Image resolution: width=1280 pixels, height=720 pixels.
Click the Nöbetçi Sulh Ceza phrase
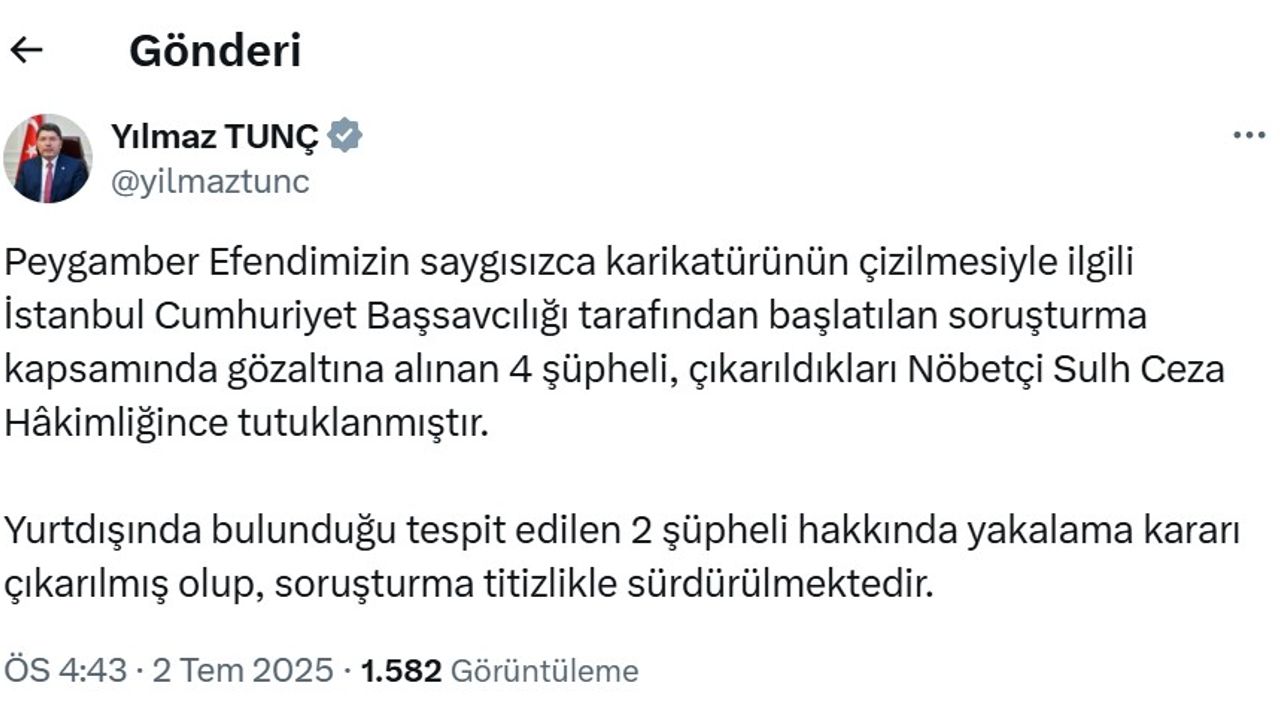point(1065,369)
